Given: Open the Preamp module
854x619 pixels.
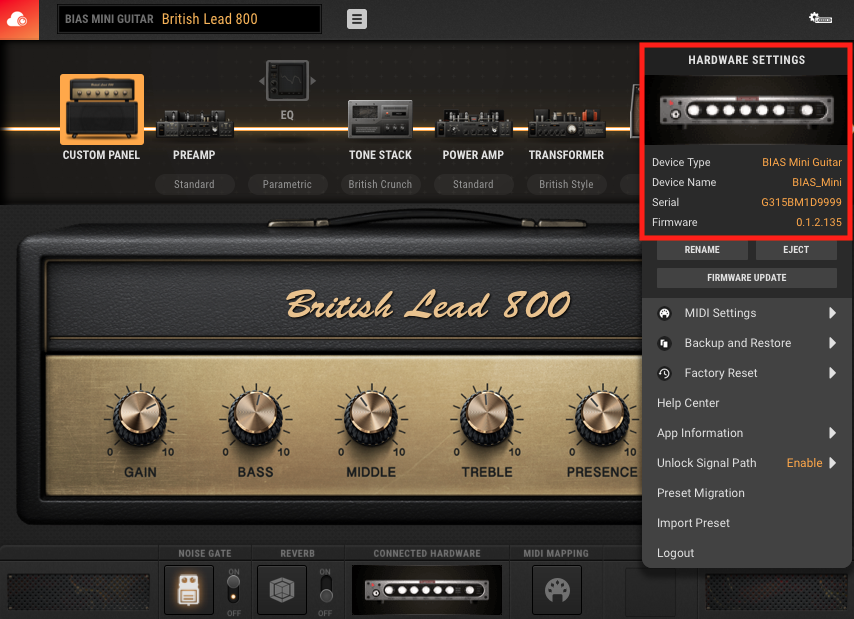Looking at the screenshot, I should 194,124.
